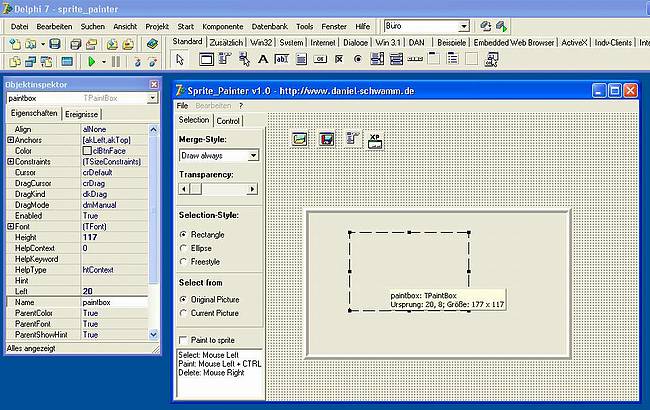
Task: Select the ListBox palette component
Action: click(377, 59)
